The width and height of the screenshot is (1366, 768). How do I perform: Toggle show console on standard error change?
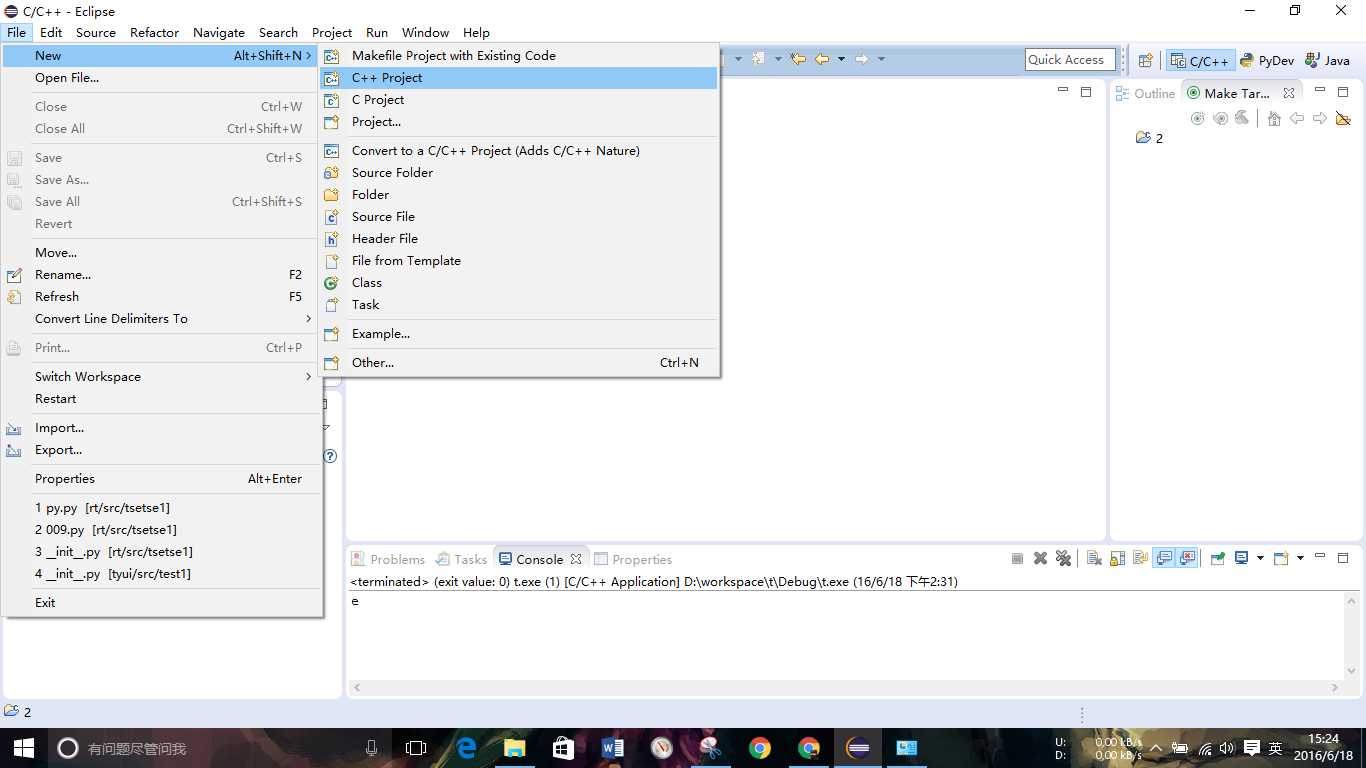[1187, 559]
